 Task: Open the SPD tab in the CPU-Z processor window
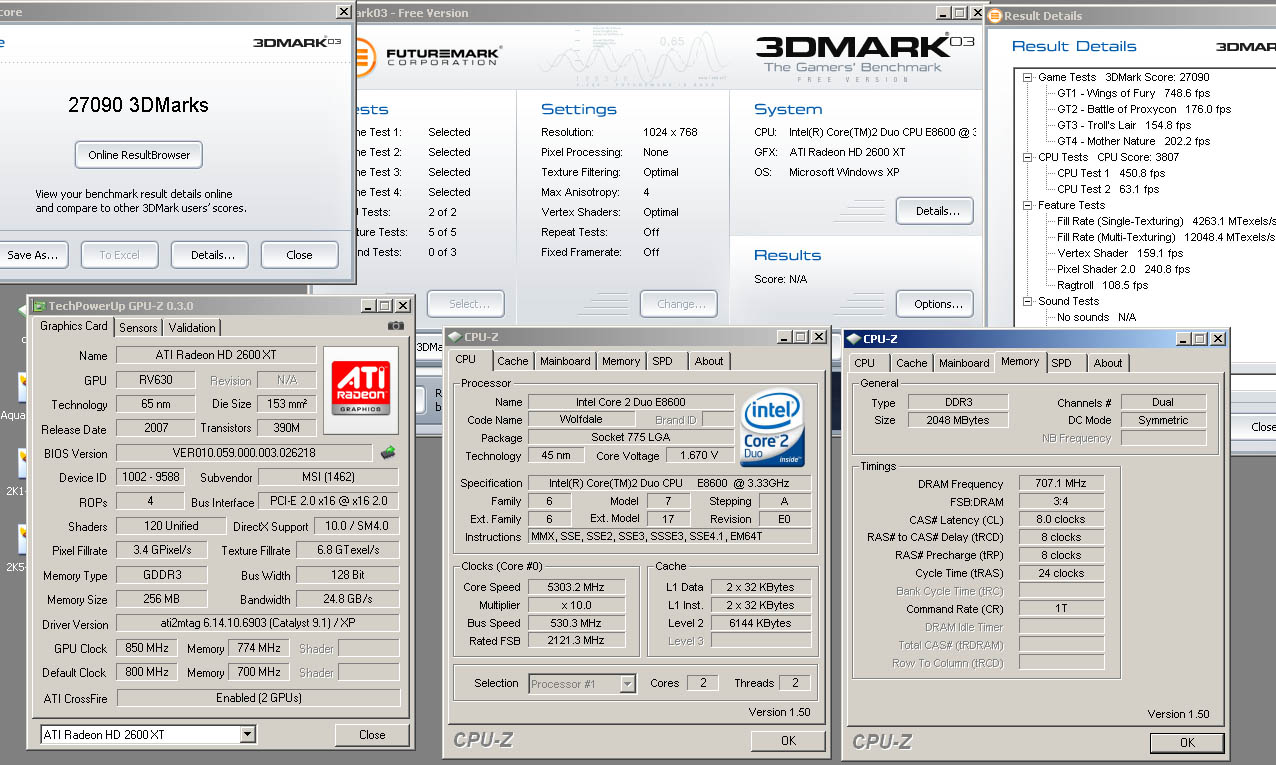[662, 361]
